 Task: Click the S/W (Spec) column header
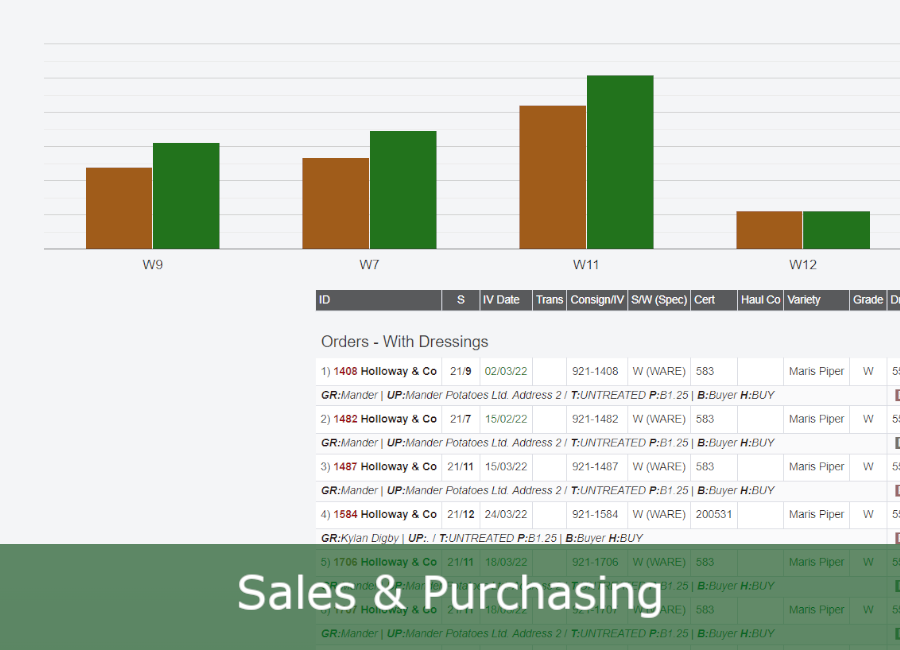tap(658, 300)
